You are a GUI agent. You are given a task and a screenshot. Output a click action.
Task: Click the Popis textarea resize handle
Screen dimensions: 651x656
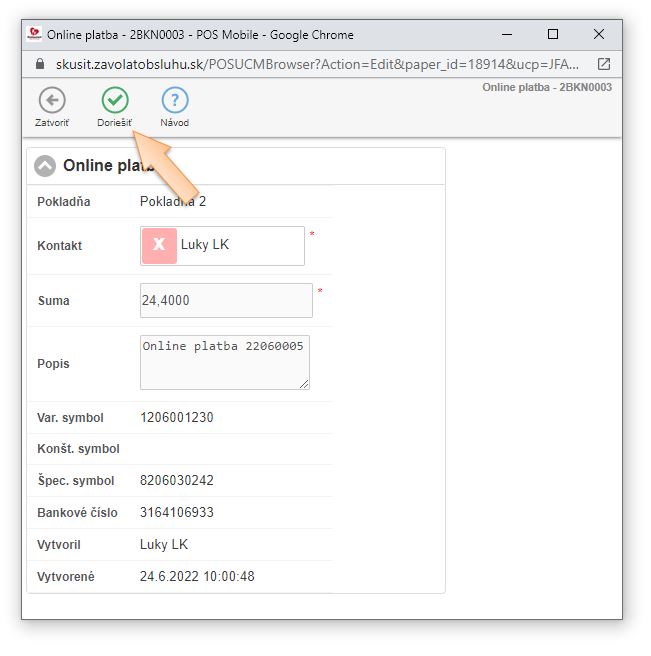click(304, 384)
